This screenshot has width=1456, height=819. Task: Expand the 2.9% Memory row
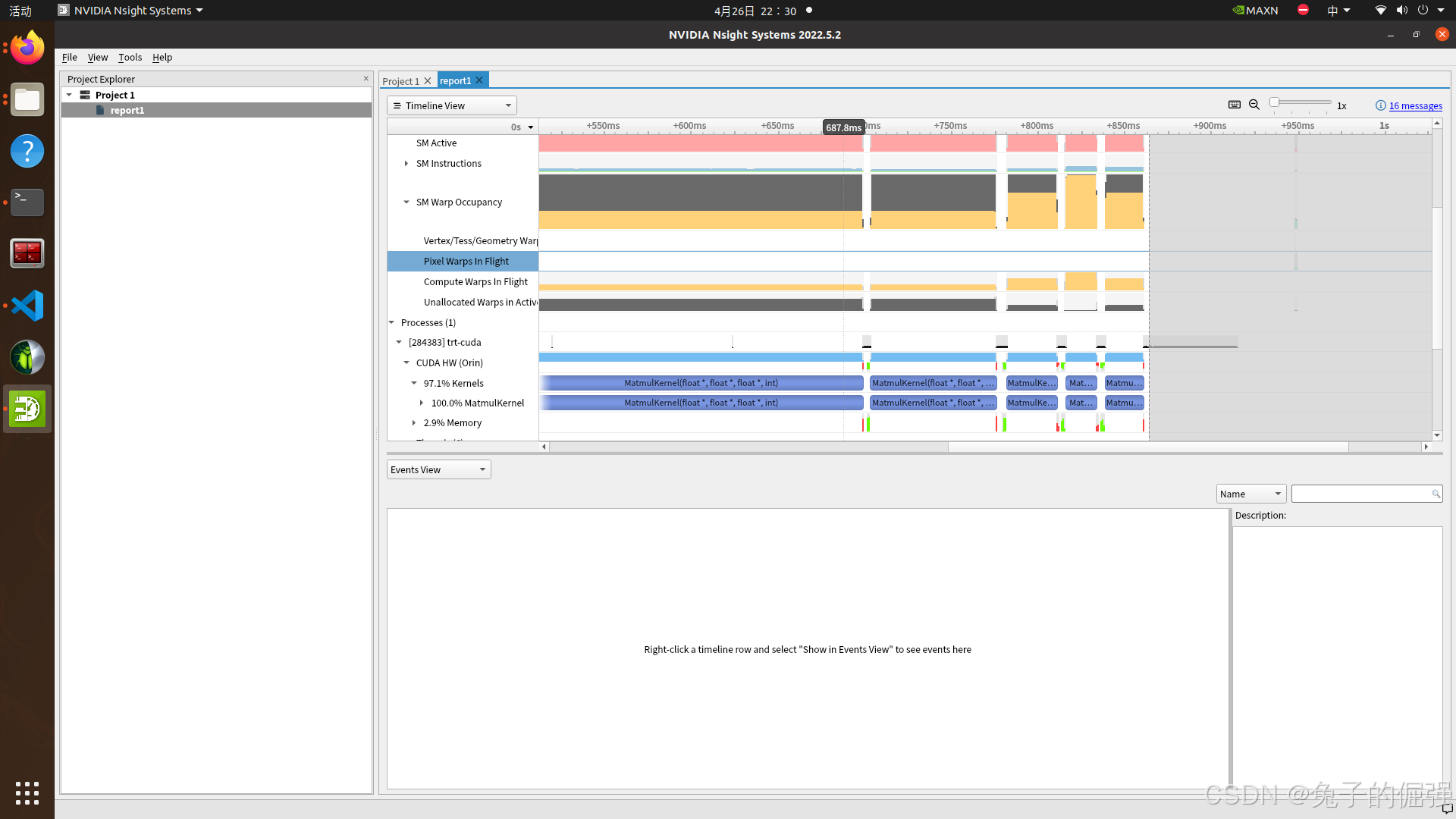(414, 422)
